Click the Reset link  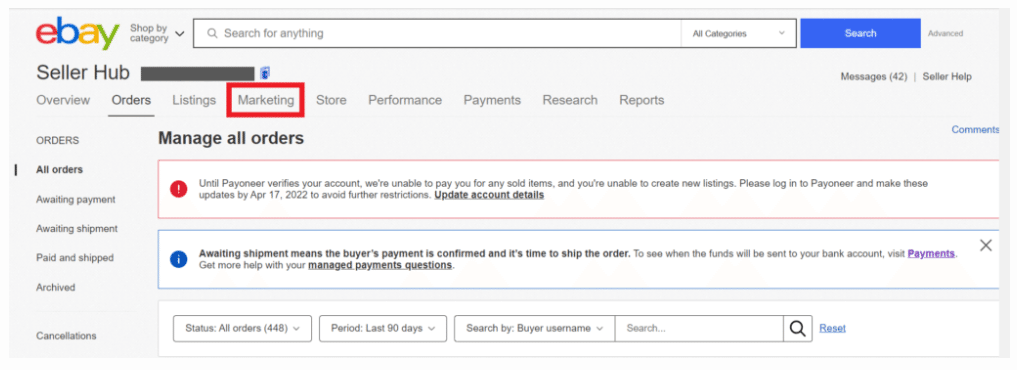(832, 328)
